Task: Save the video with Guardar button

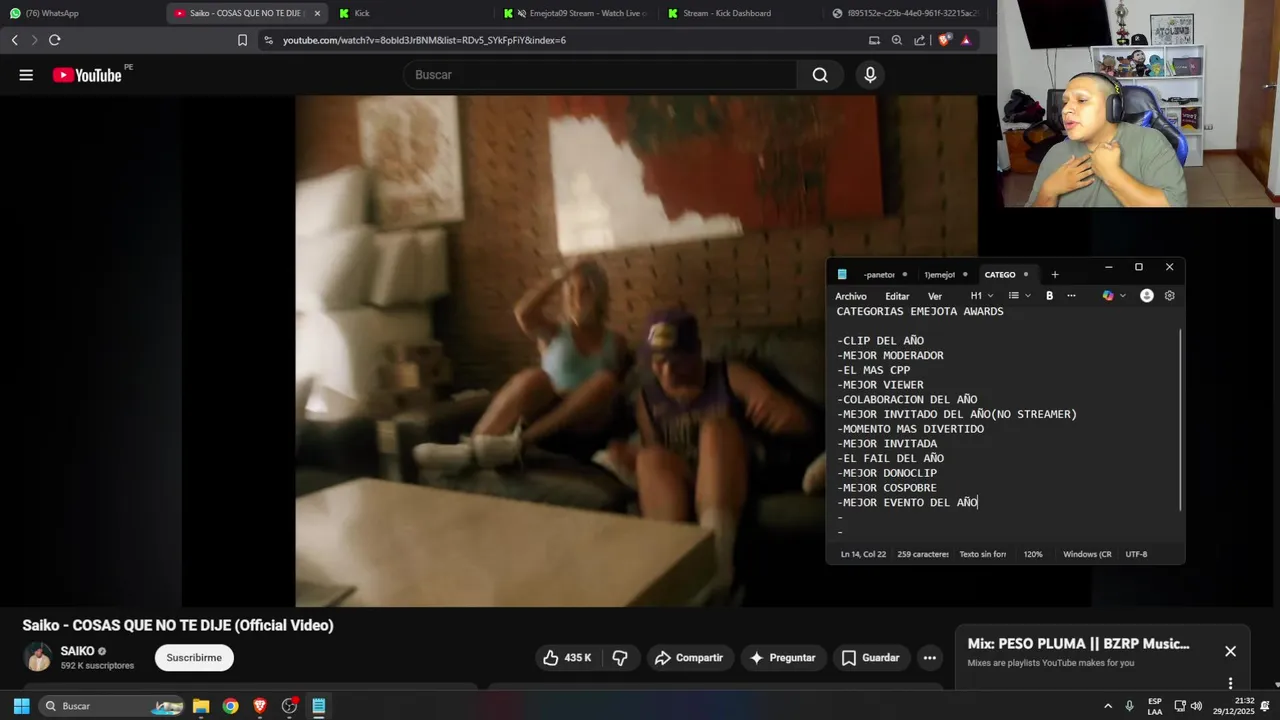Action: tap(870, 657)
